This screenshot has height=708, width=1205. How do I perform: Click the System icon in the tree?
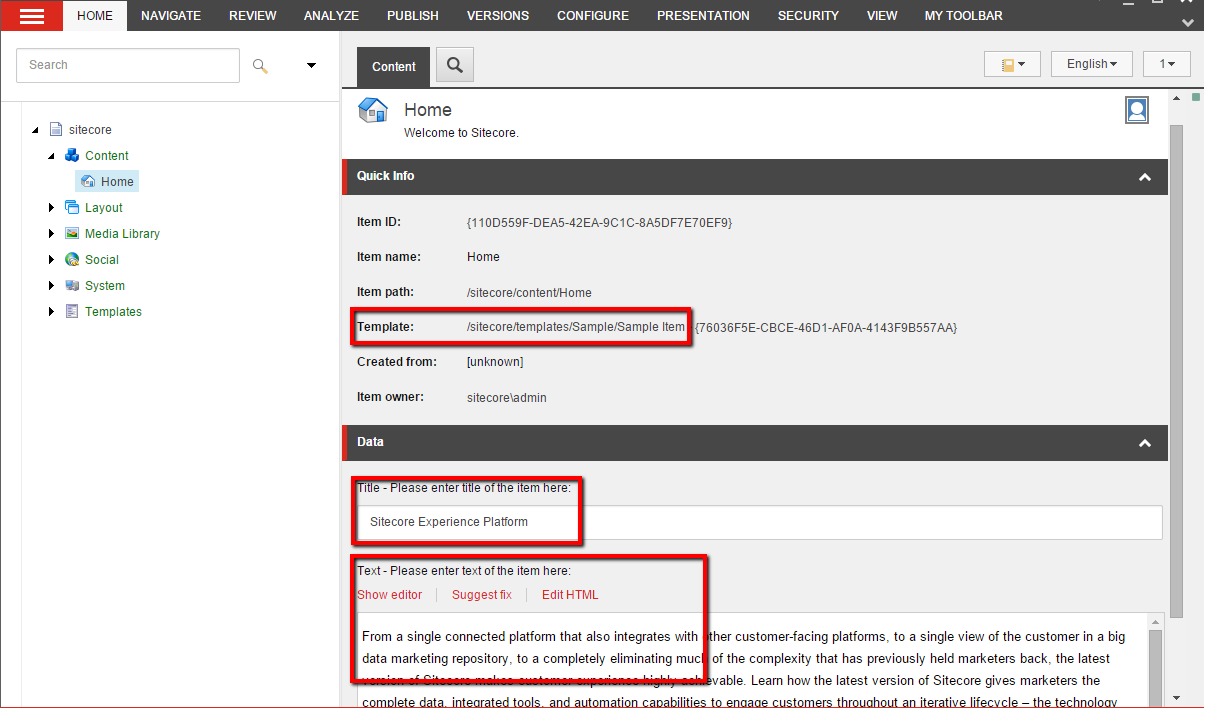point(72,285)
